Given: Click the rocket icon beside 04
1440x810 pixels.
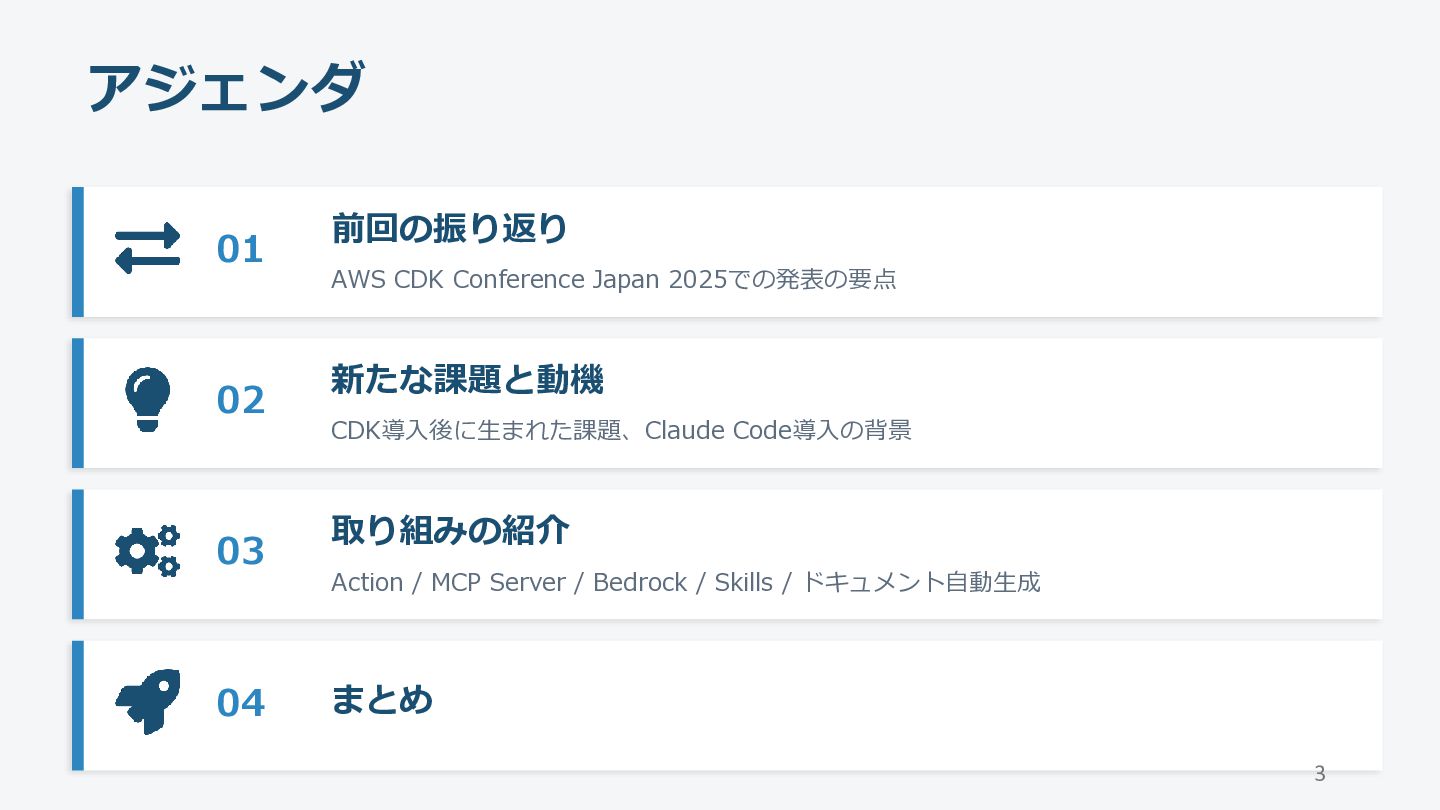Looking at the screenshot, I should (148, 702).
